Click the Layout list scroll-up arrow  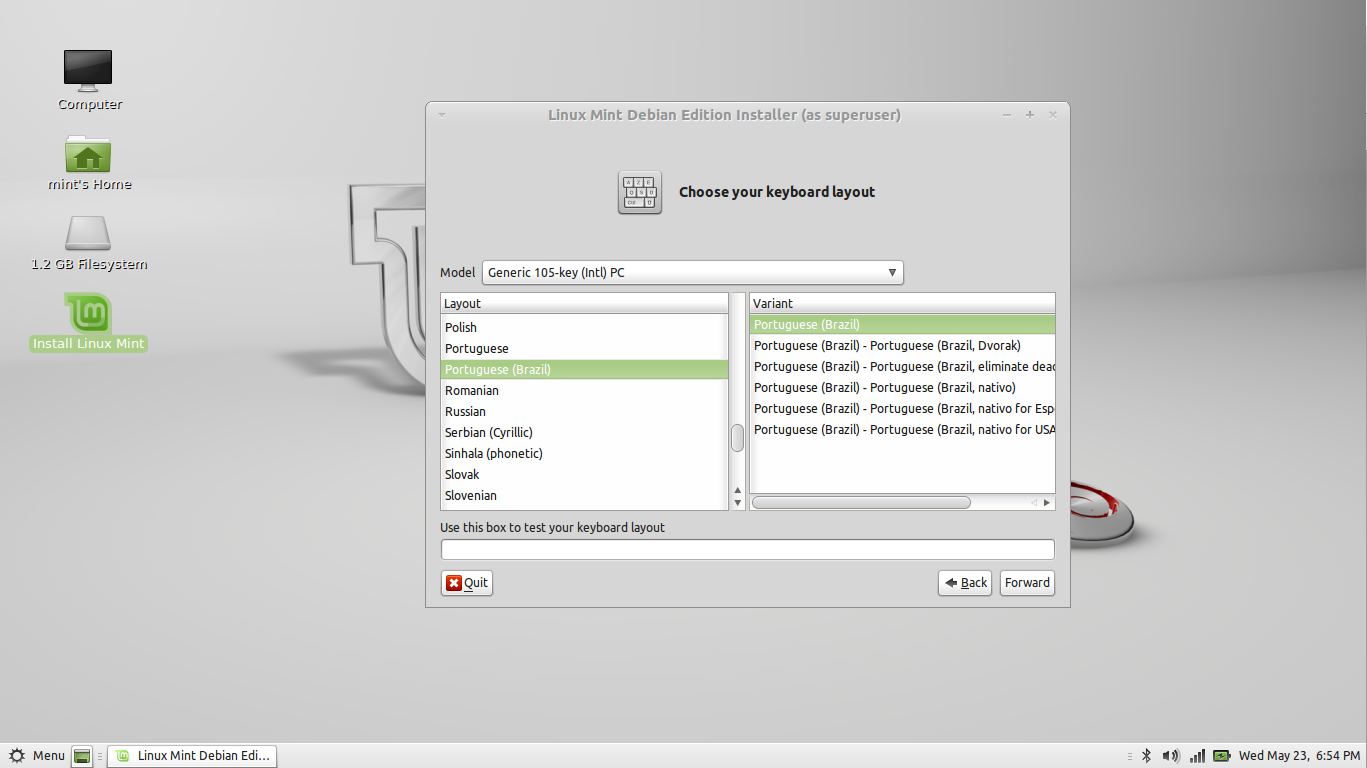738,490
